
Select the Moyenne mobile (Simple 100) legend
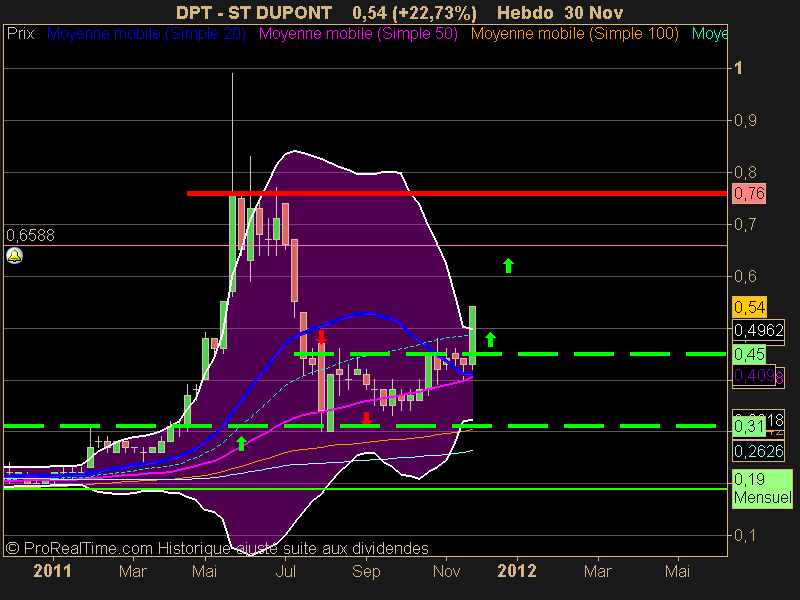point(574,34)
